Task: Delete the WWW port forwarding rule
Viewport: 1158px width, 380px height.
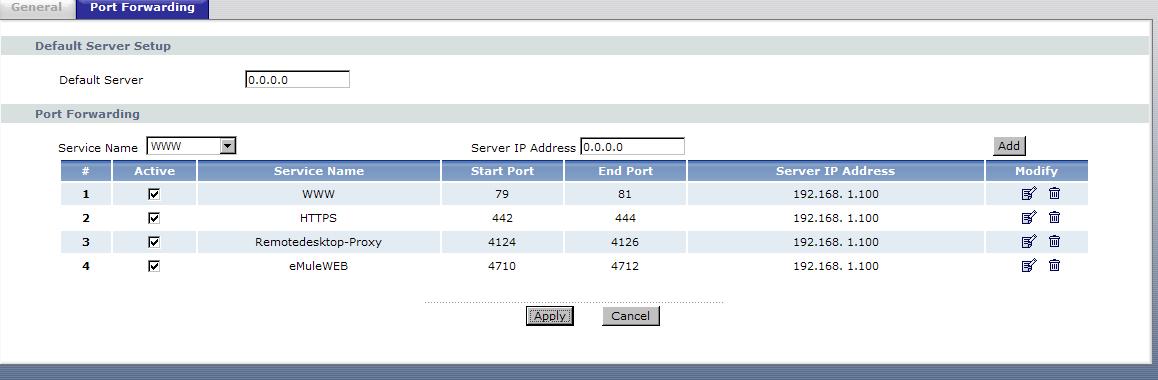Action: coord(1055,193)
